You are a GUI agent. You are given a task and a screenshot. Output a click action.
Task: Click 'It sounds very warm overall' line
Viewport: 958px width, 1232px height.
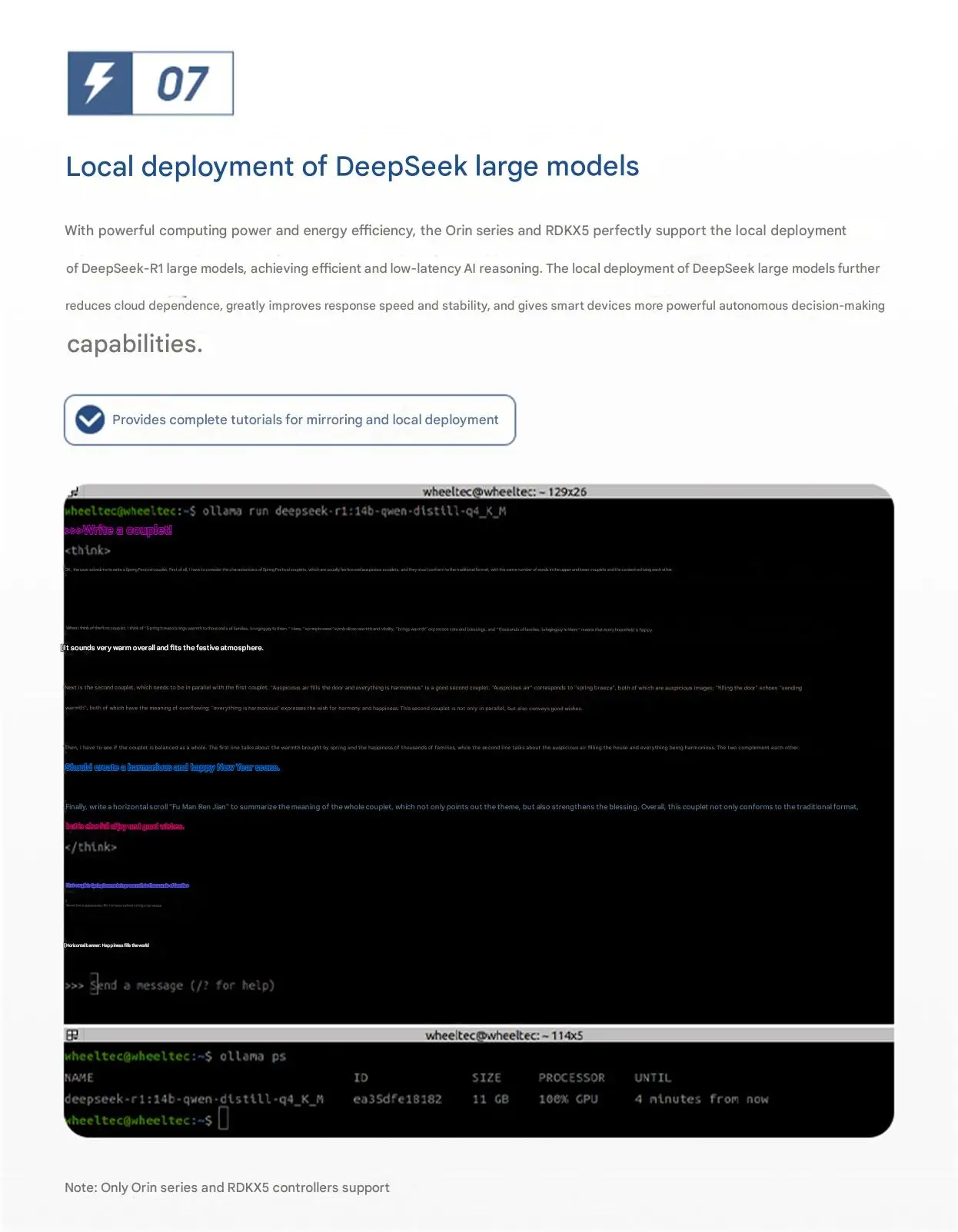point(163,648)
